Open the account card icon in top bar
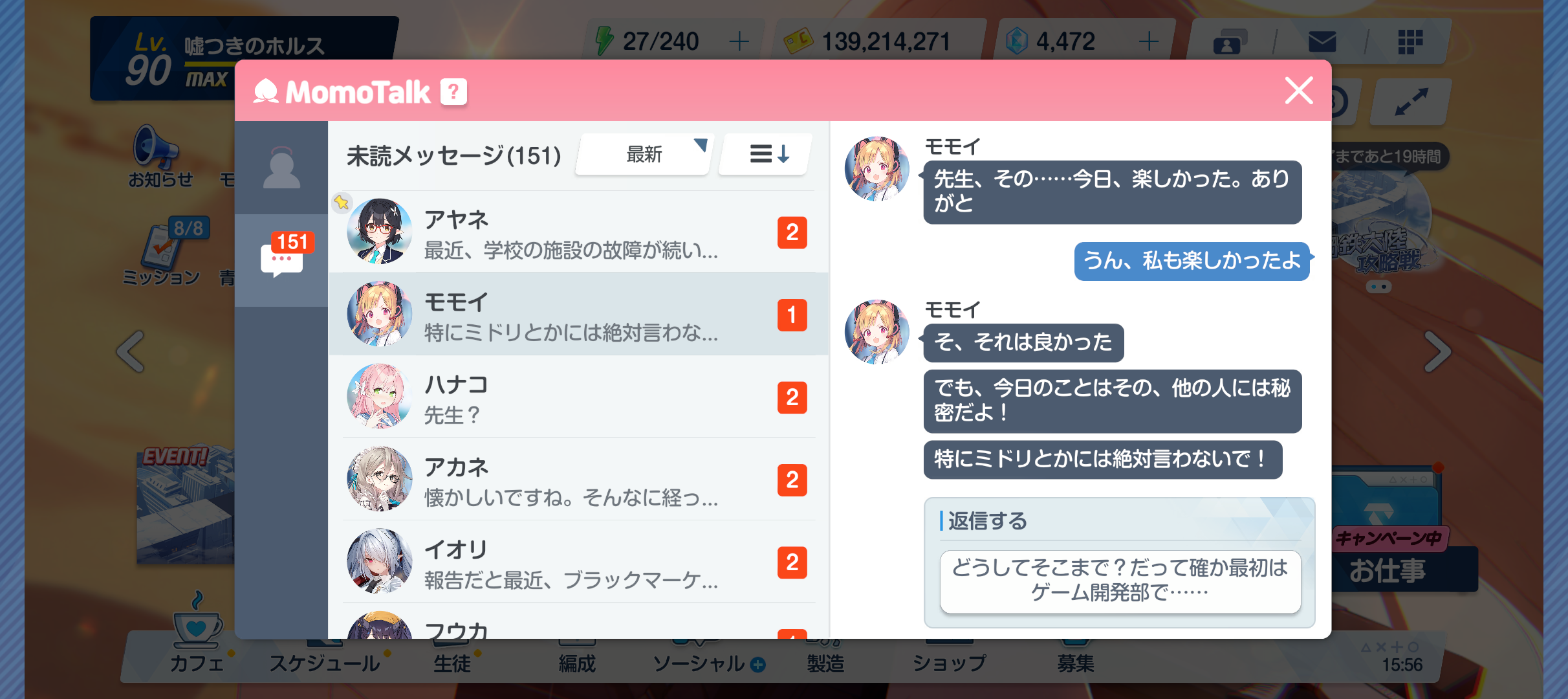1568x699 pixels. coord(1228,42)
